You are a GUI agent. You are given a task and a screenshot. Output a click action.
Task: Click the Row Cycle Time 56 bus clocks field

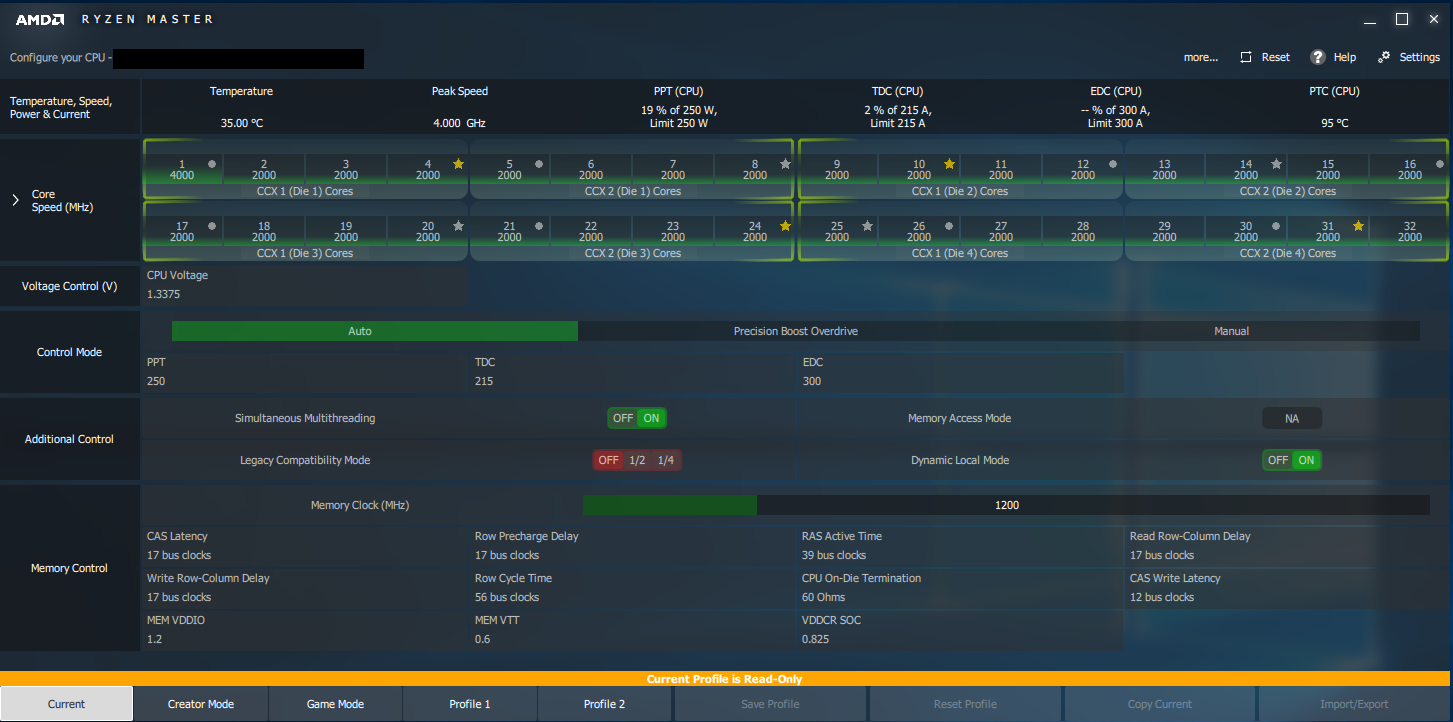point(635,588)
